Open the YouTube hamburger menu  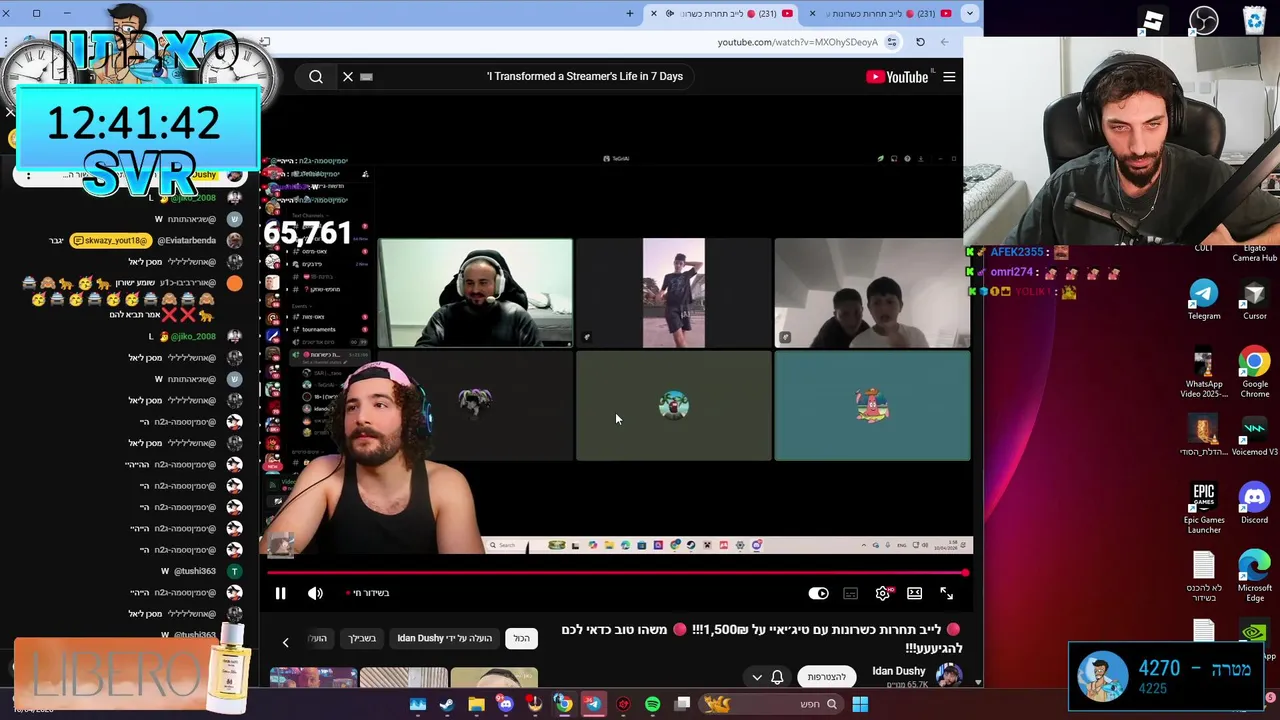pyautogui.click(x=949, y=77)
